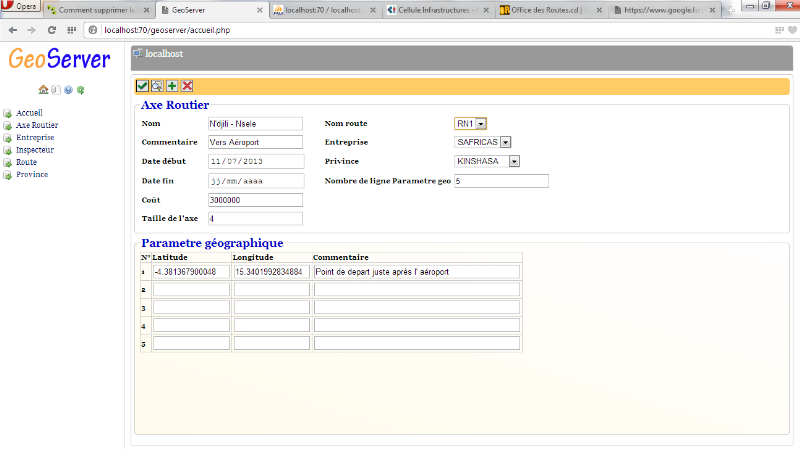Click row 5 Latitude field

click(191, 343)
